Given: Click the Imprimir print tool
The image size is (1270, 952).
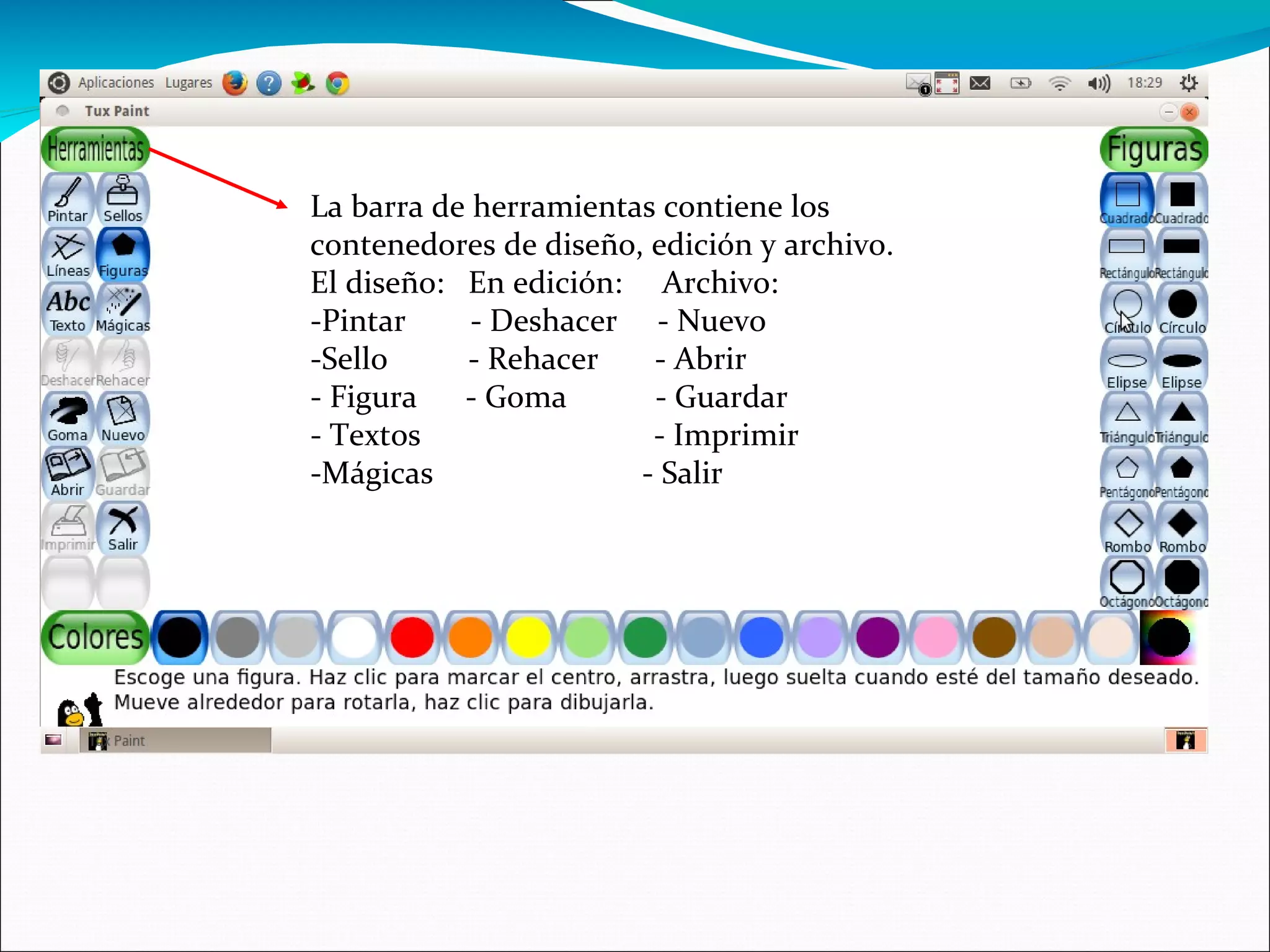Looking at the screenshot, I should pyautogui.click(x=68, y=527).
